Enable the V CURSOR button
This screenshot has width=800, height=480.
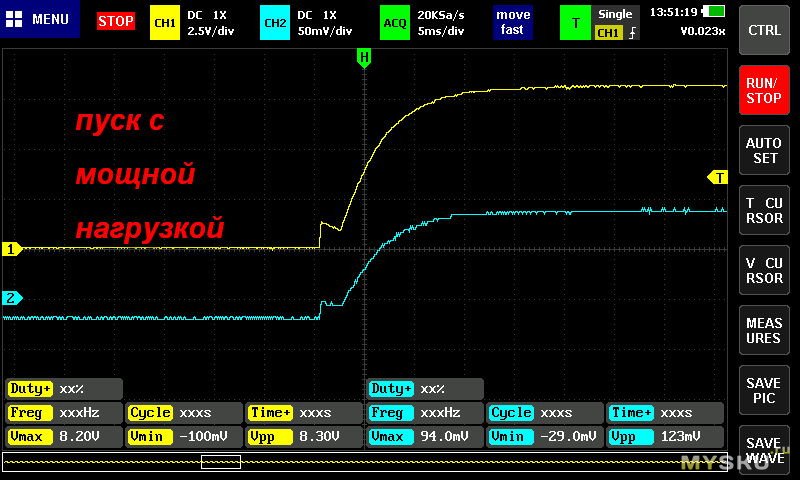point(764,270)
